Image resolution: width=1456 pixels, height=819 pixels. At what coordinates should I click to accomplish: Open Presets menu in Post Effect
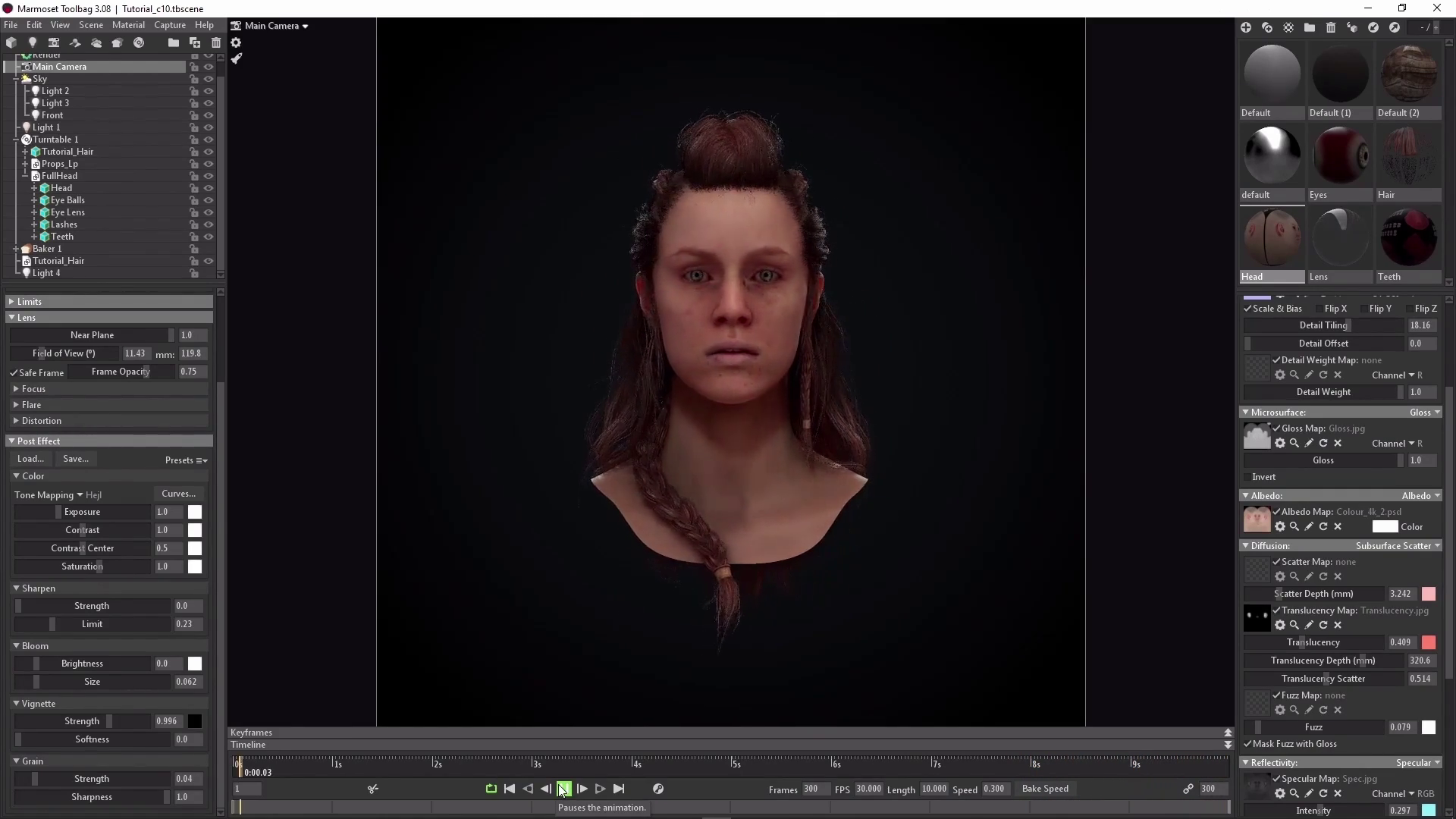point(186,460)
